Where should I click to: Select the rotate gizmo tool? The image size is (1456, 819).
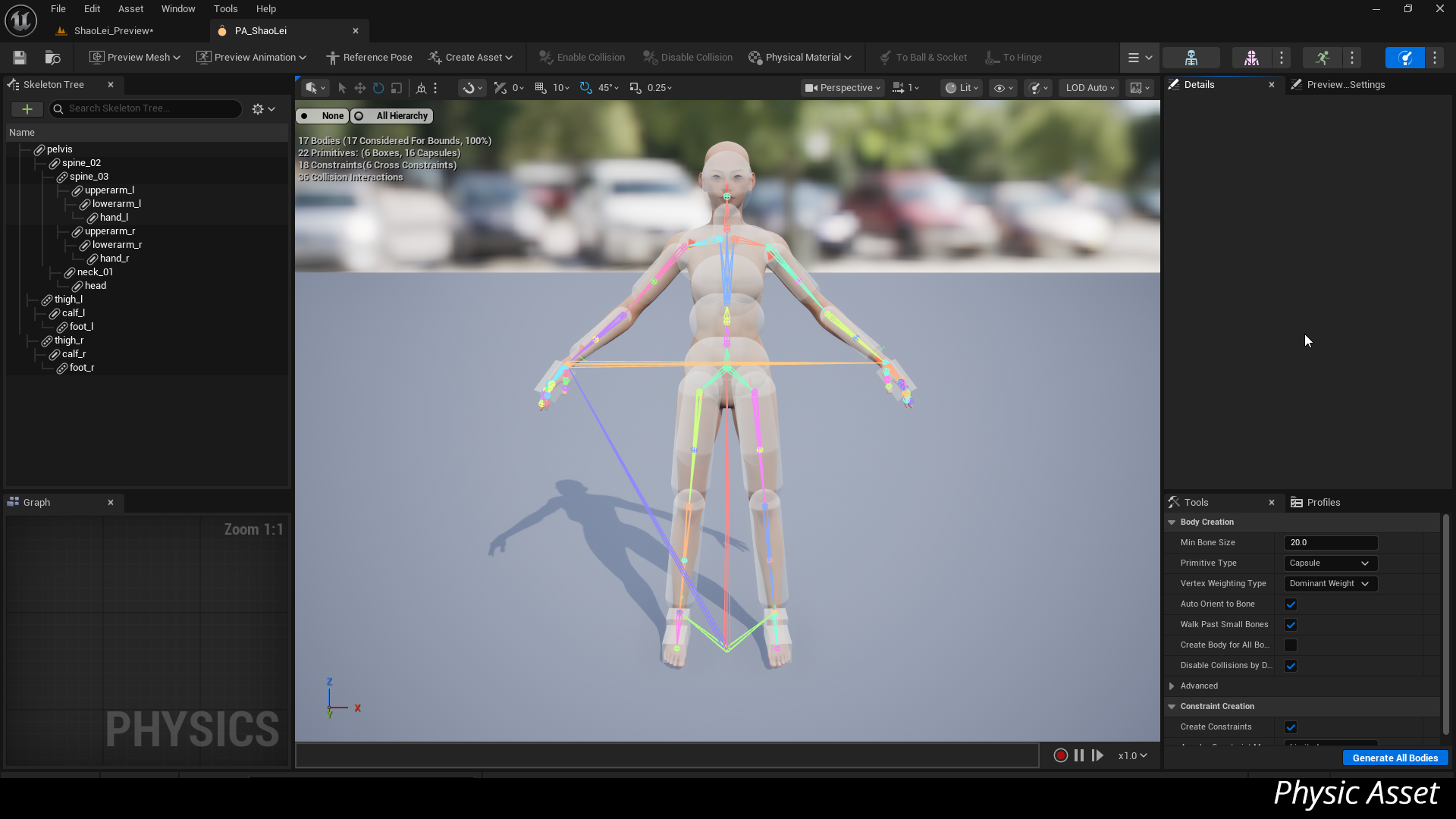378,88
